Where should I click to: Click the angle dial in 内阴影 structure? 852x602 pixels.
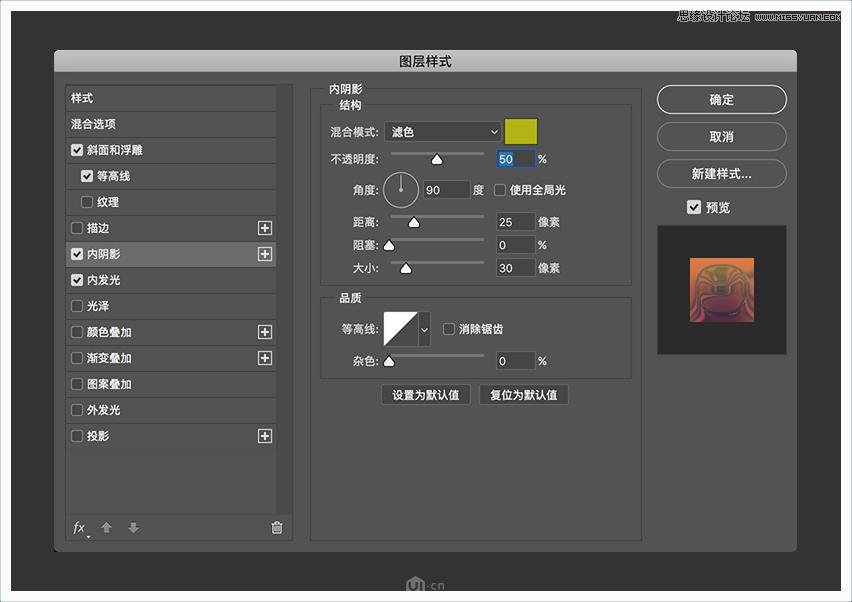tap(400, 190)
